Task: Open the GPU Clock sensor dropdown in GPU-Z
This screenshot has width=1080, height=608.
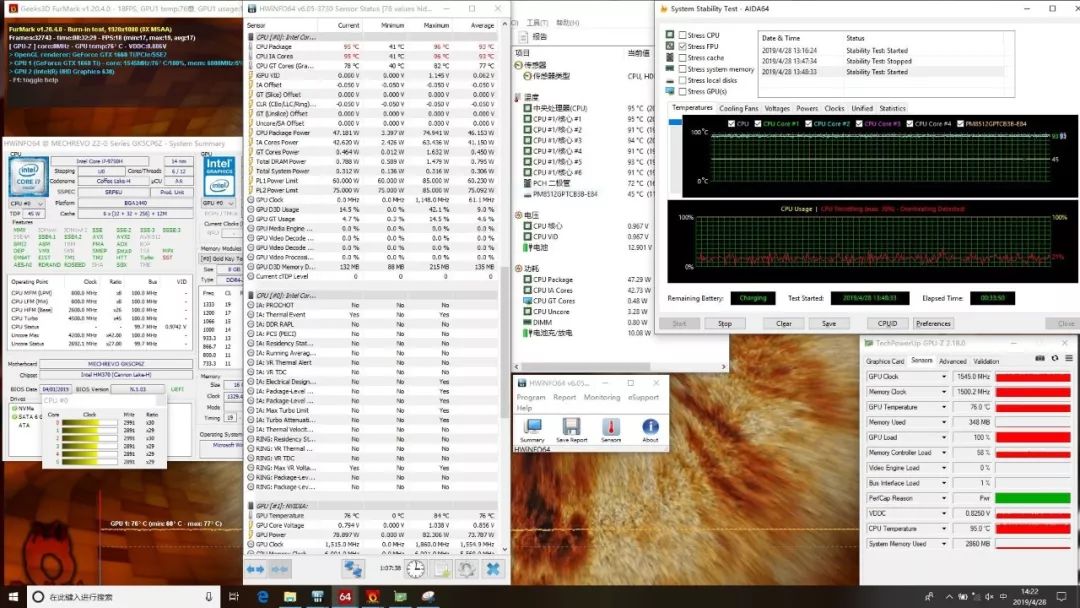Action: tap(944, 377)
